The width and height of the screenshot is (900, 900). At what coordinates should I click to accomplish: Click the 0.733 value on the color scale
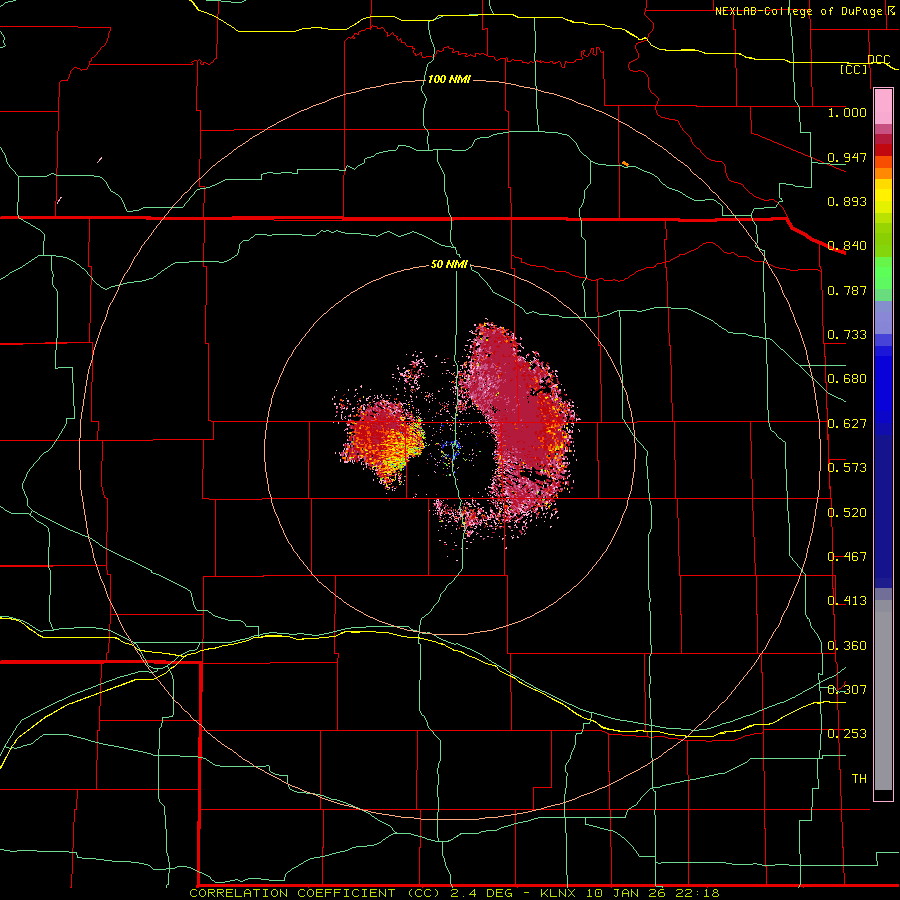(x=847, y=335)
